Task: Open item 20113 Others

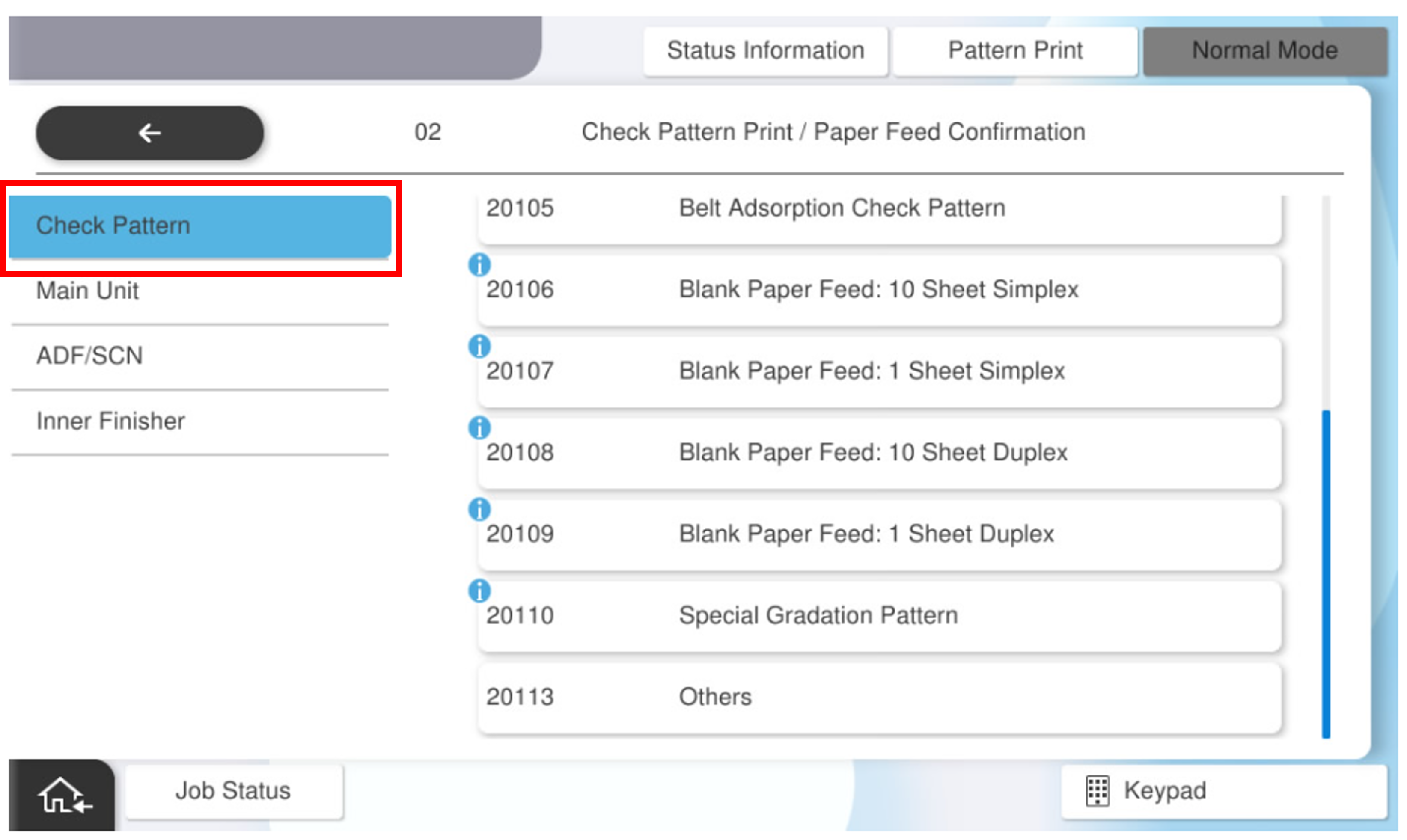Action: coord(879,698)
